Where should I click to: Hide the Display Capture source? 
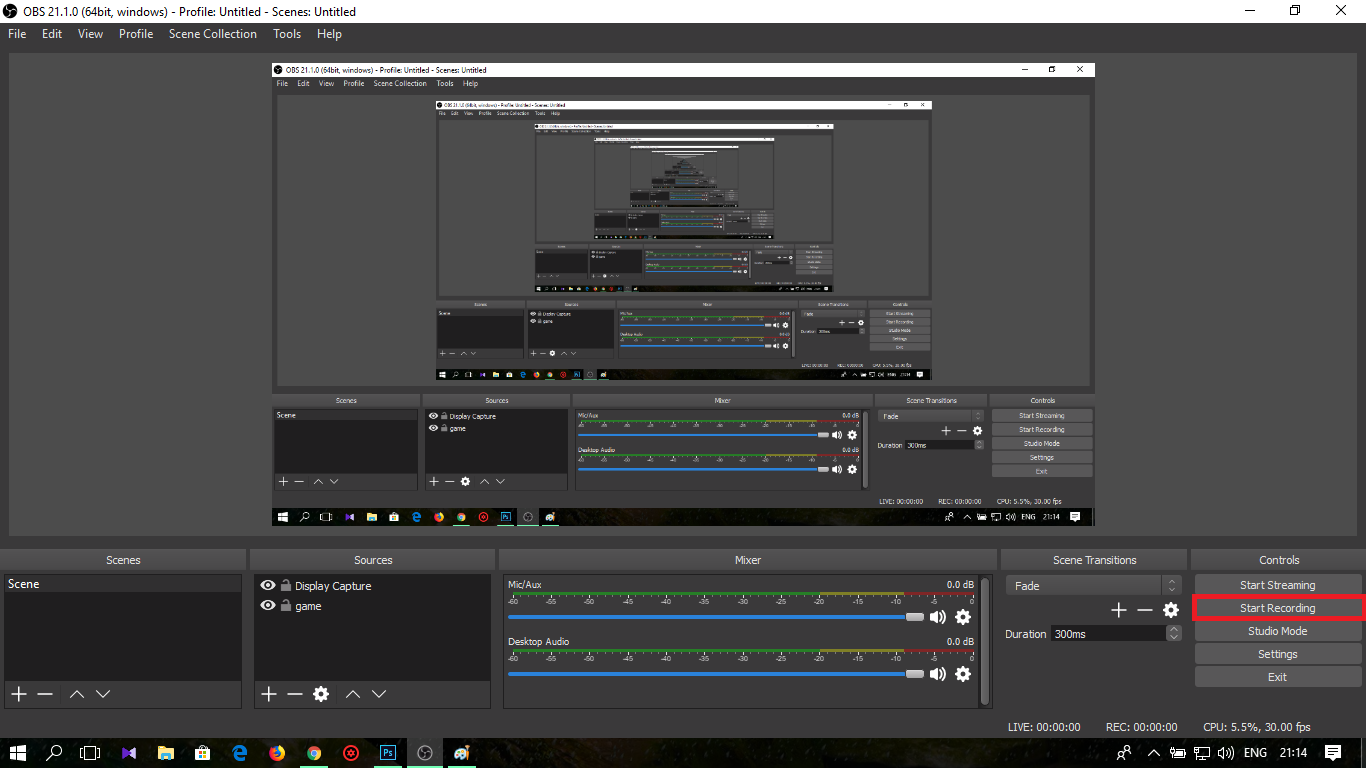(268, 586)
